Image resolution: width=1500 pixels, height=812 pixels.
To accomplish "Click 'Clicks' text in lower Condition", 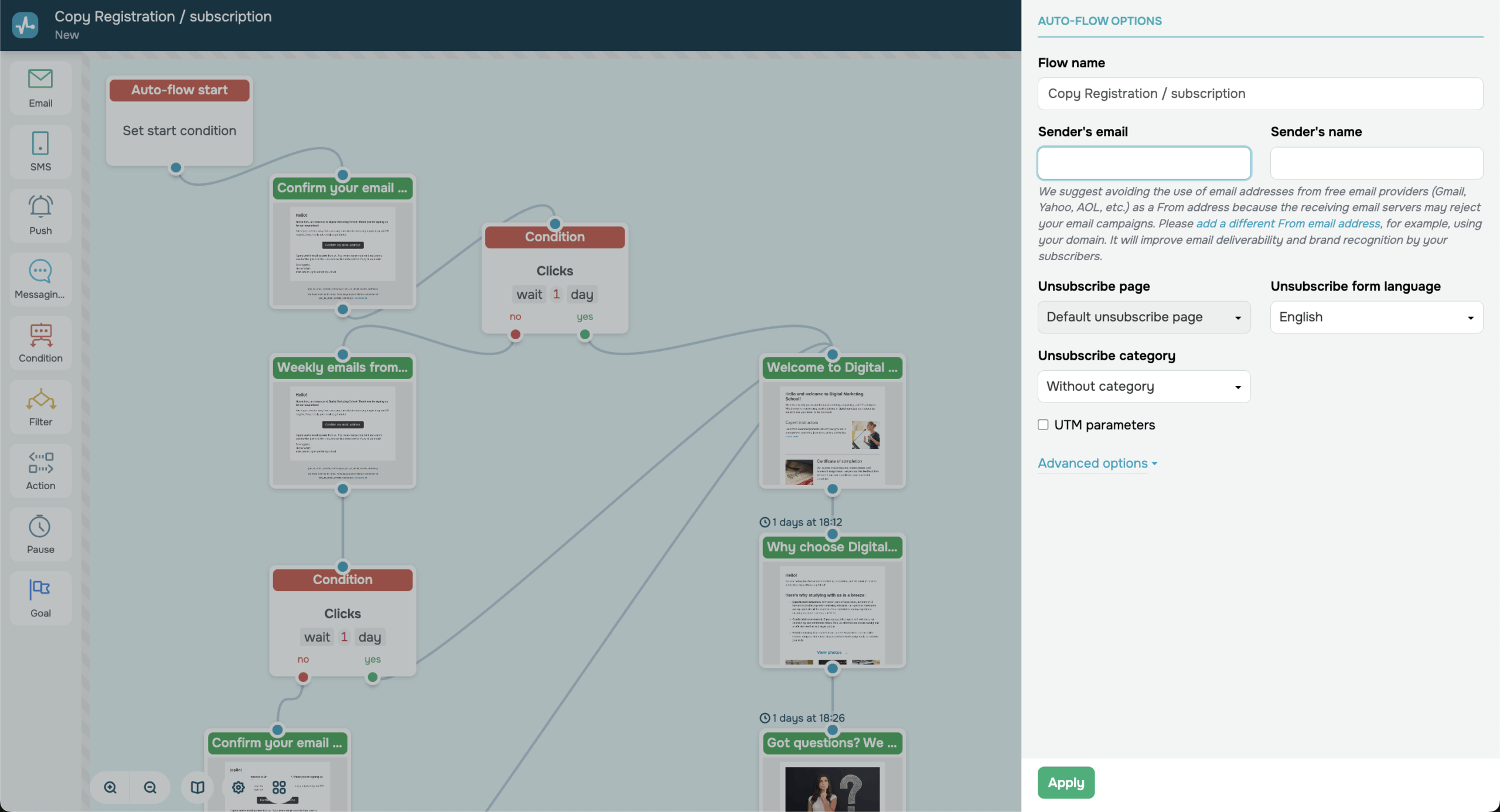I will point(343,613).
